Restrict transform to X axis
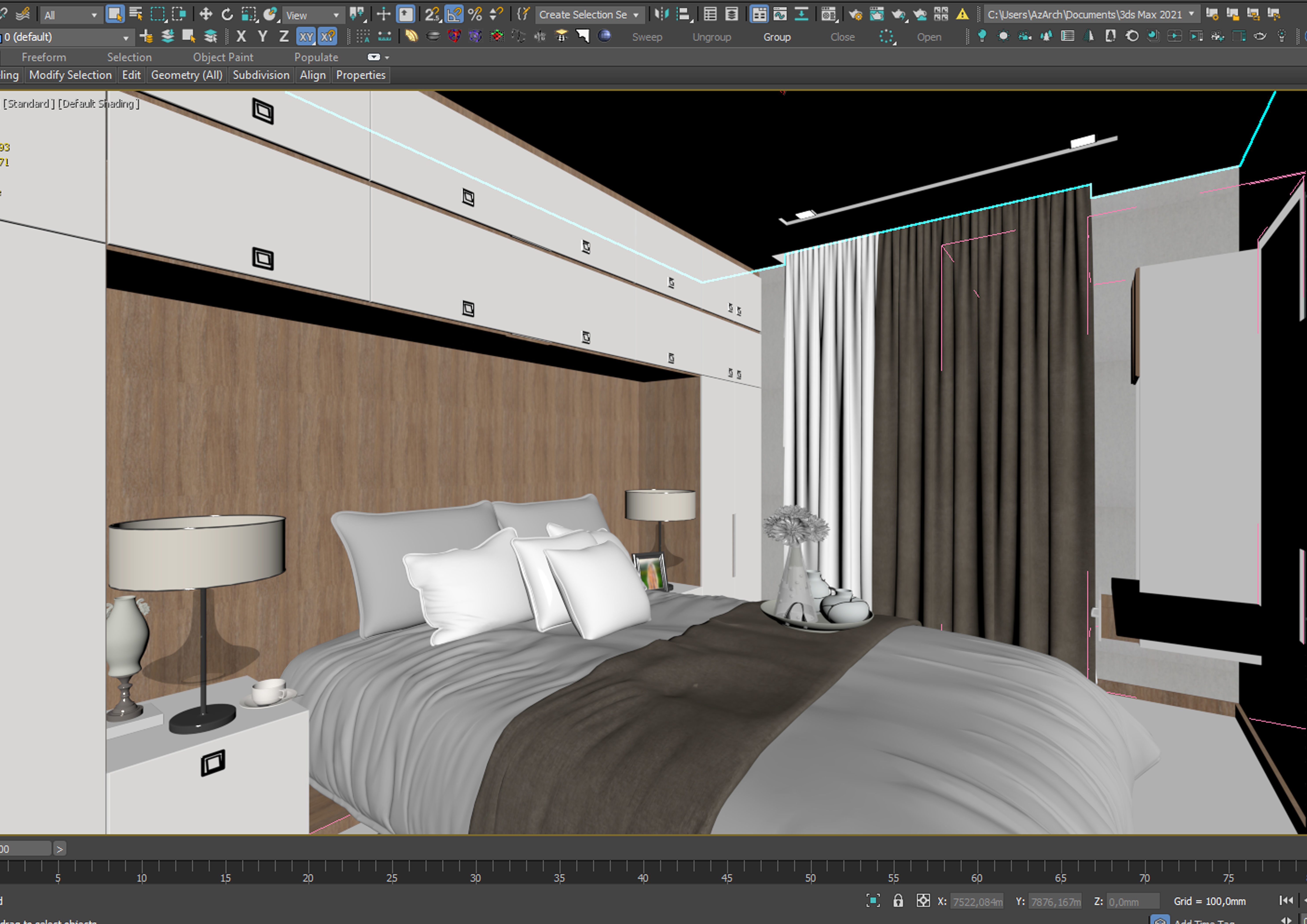Screen dimensions: 1307x924 pyautogui.click(x=241, y=37)
